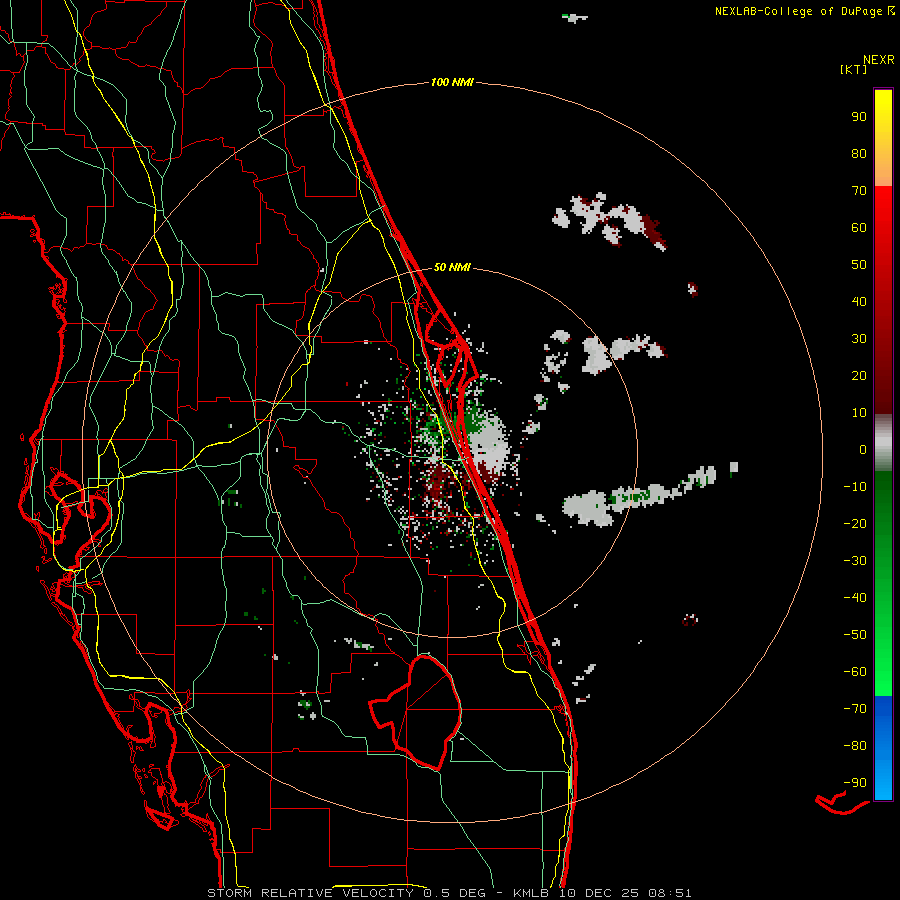Pick the -60 value on velocity scale
This screenshot has width=900, height=900.
(x=855, y=672)
